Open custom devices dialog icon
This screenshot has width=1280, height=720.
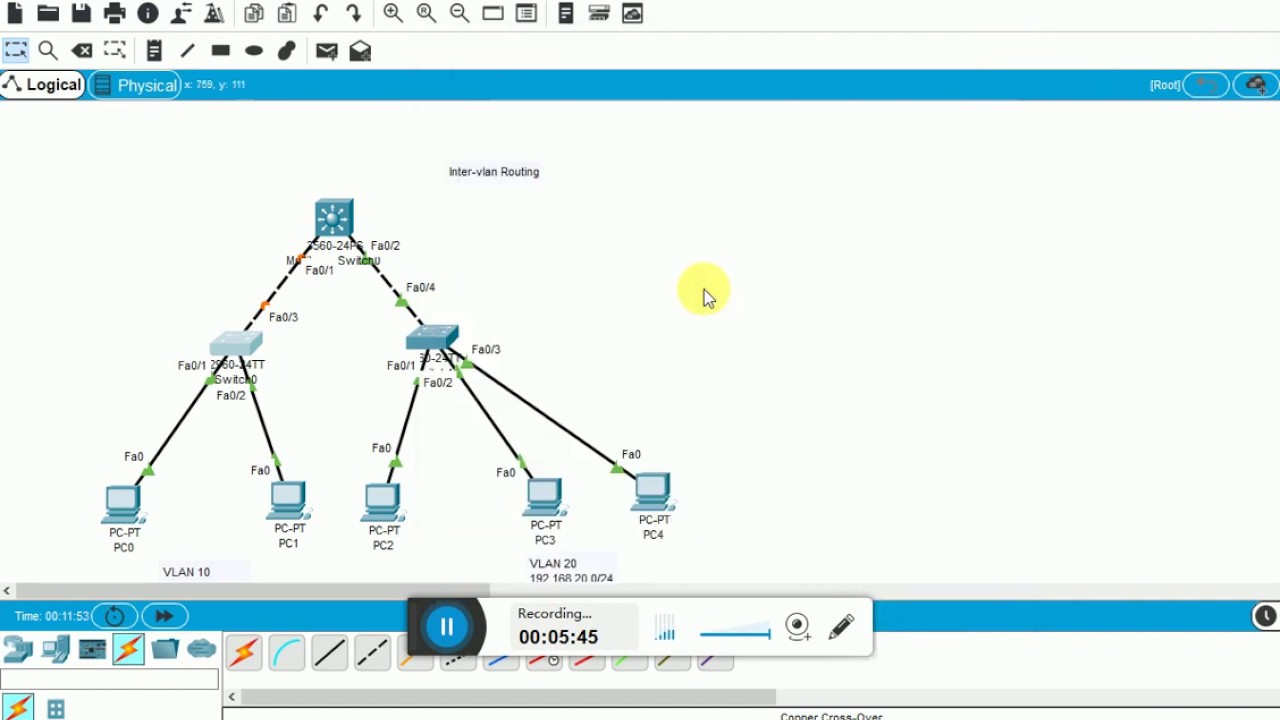click(526, 13)
